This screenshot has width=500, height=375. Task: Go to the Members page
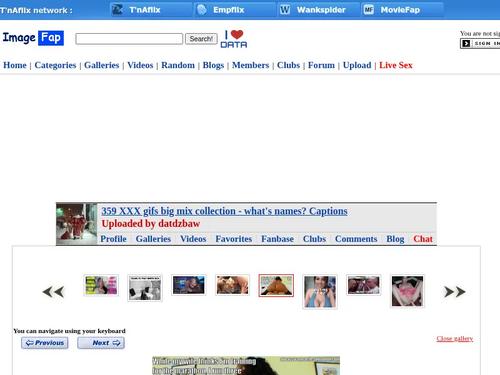pos(251,65)
